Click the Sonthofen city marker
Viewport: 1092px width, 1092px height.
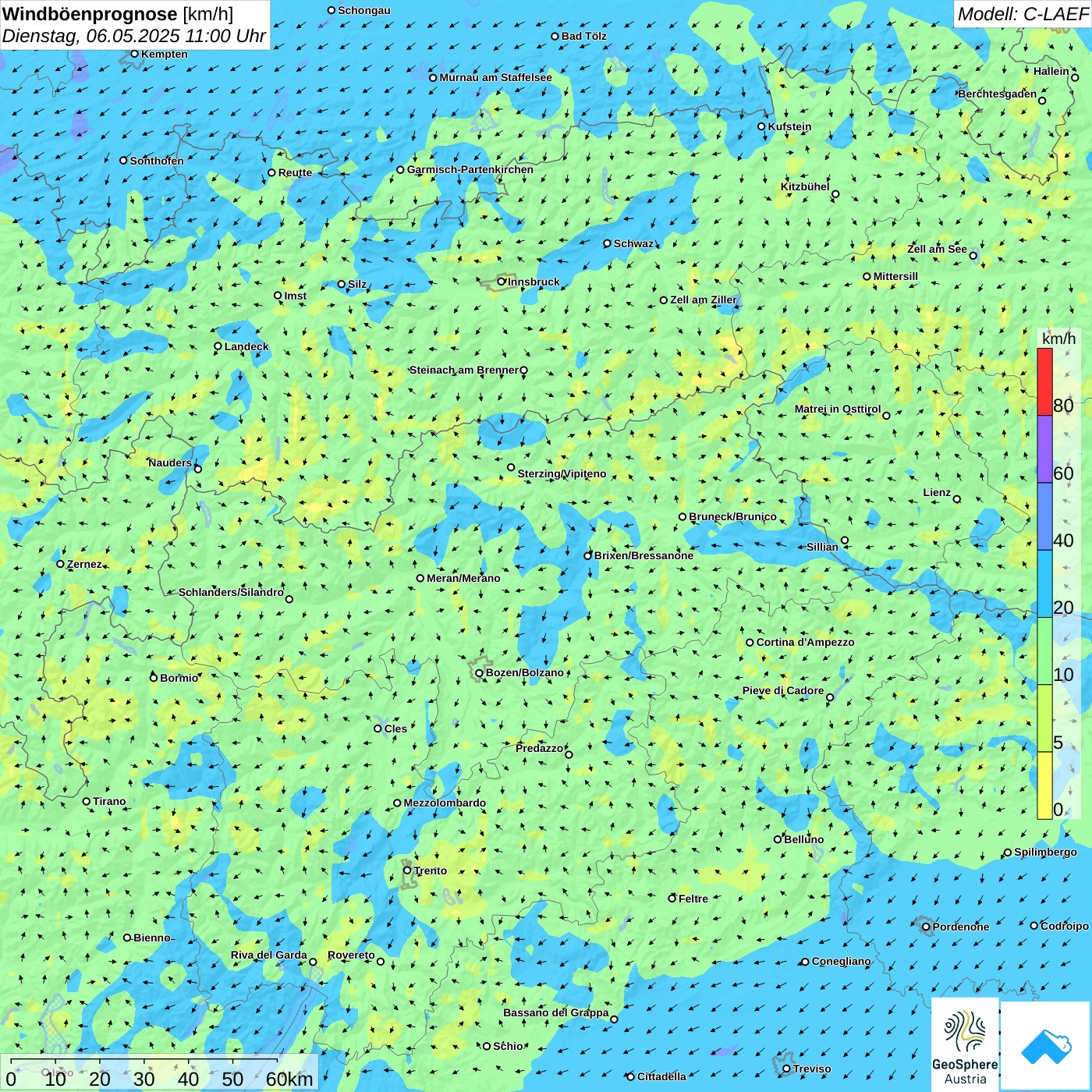tap(123, 161)
